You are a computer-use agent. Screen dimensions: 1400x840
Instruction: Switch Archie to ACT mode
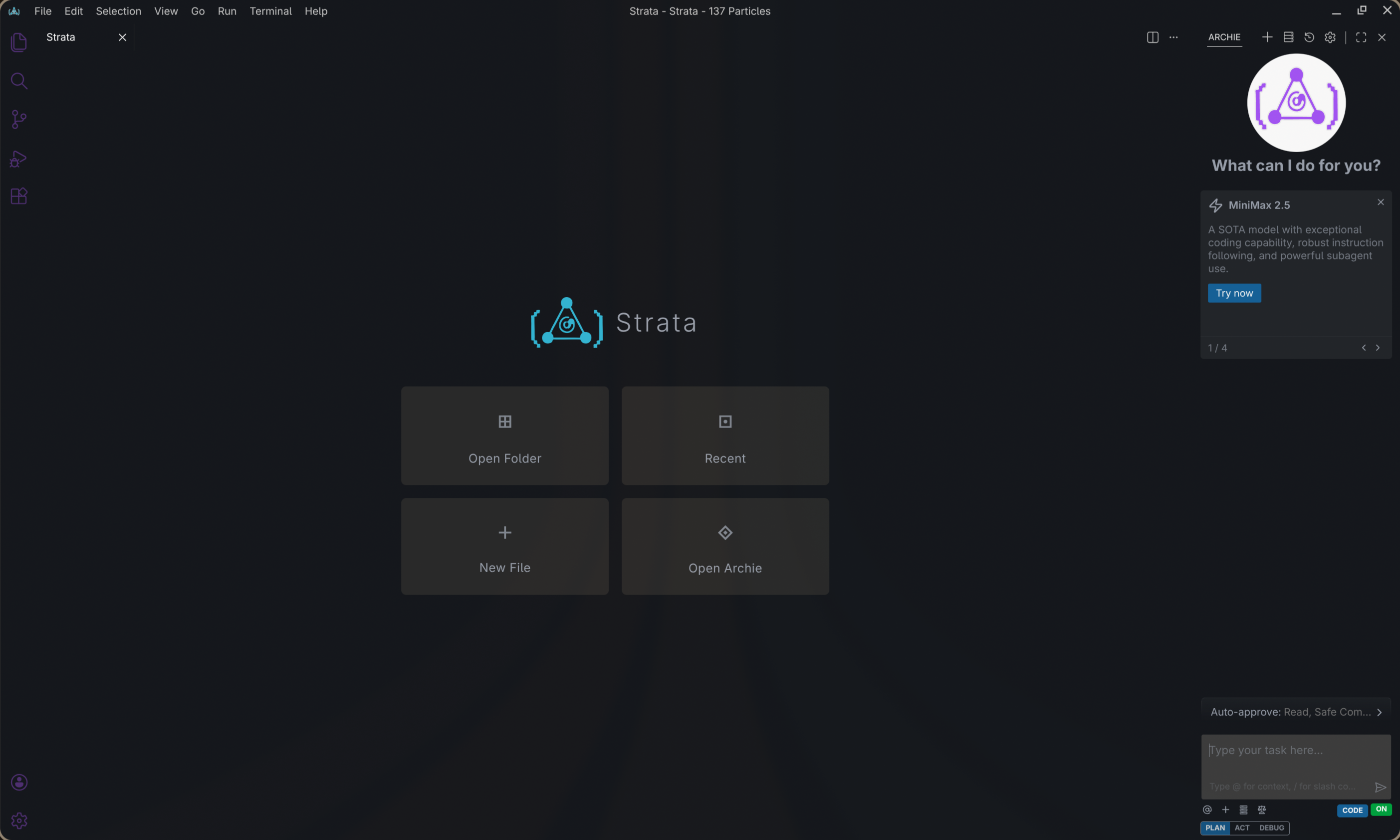point(1242,828)
